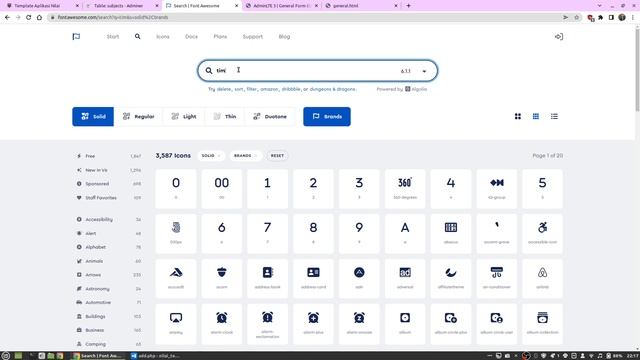Select the 42-group brand icon
The image size is (640, 360).
tap(496, 189)
